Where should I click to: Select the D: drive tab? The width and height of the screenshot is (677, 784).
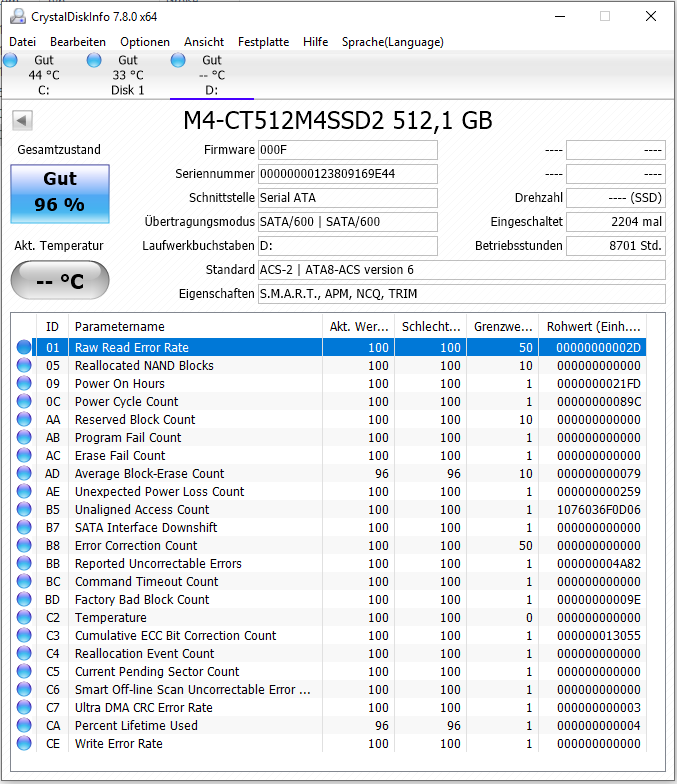(x=212, y=75)
